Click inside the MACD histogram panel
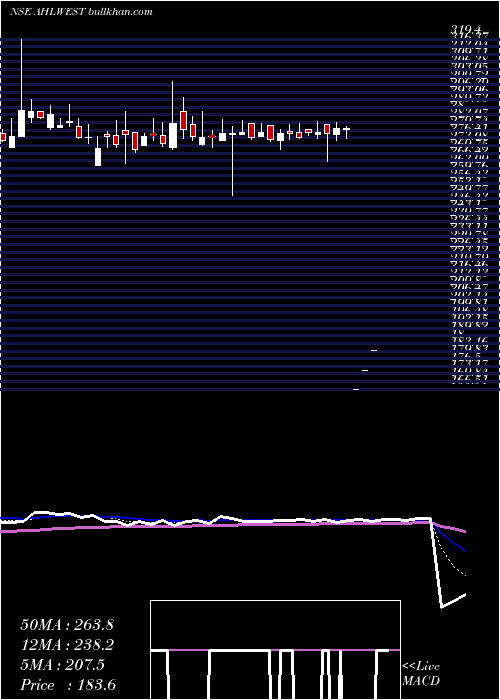The height and width of the screenshot is (700, 500). [275, 650]
